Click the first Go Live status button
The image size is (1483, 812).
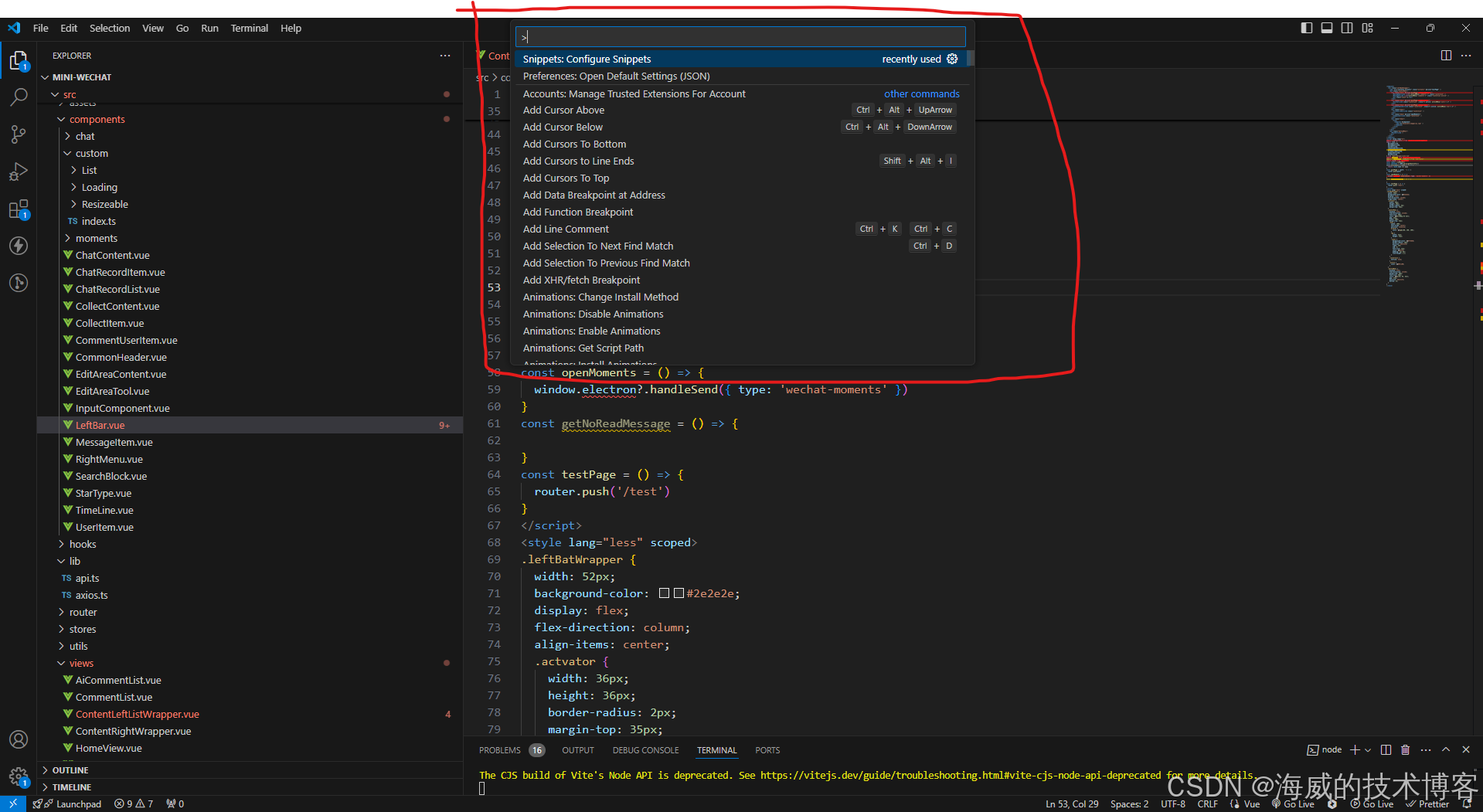(1293, 804)
